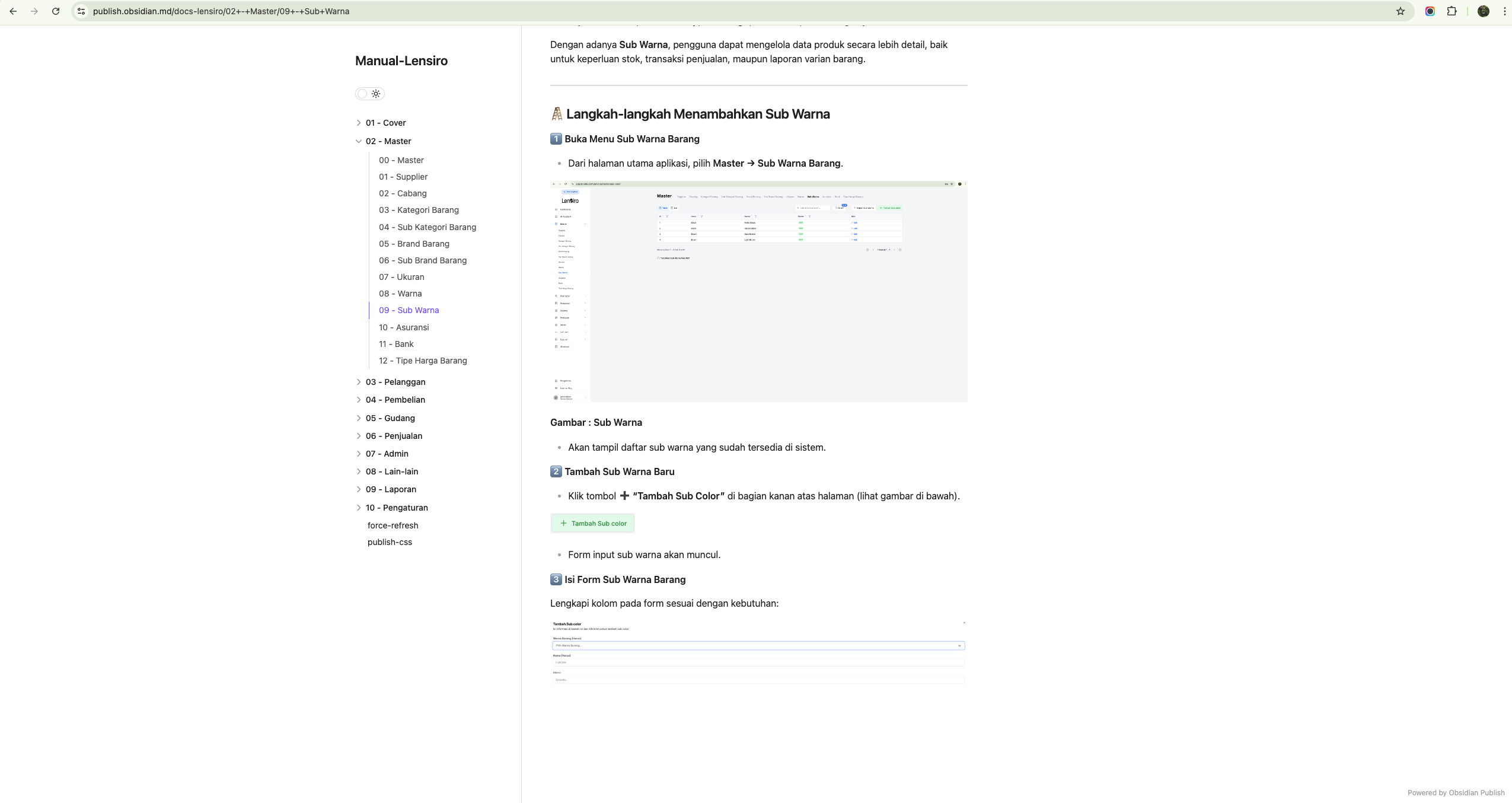Open the 10 - Asuransi page
This screenshot has height=803, width=1512.
point(404,327)
